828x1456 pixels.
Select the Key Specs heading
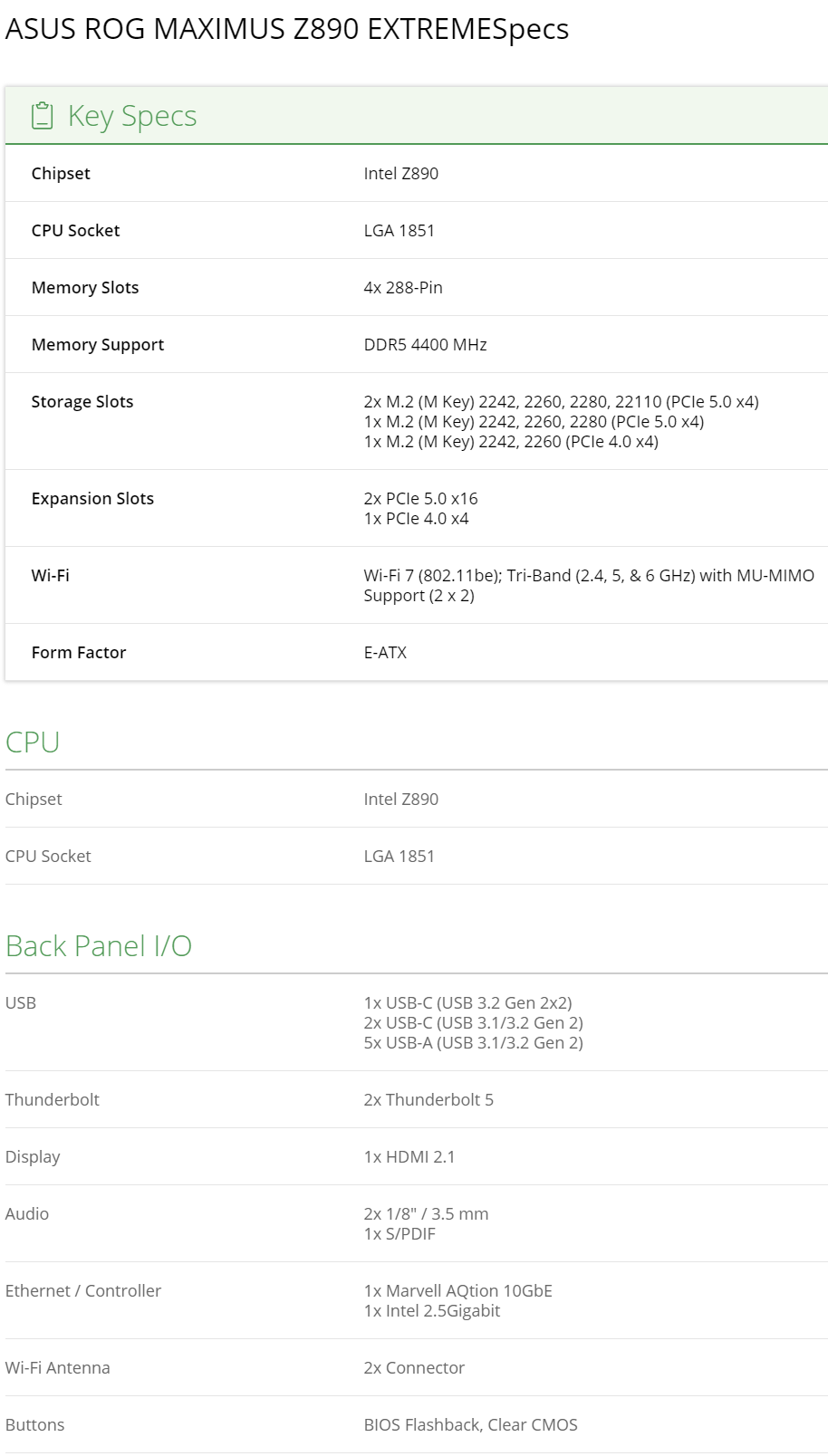(132, 116)
